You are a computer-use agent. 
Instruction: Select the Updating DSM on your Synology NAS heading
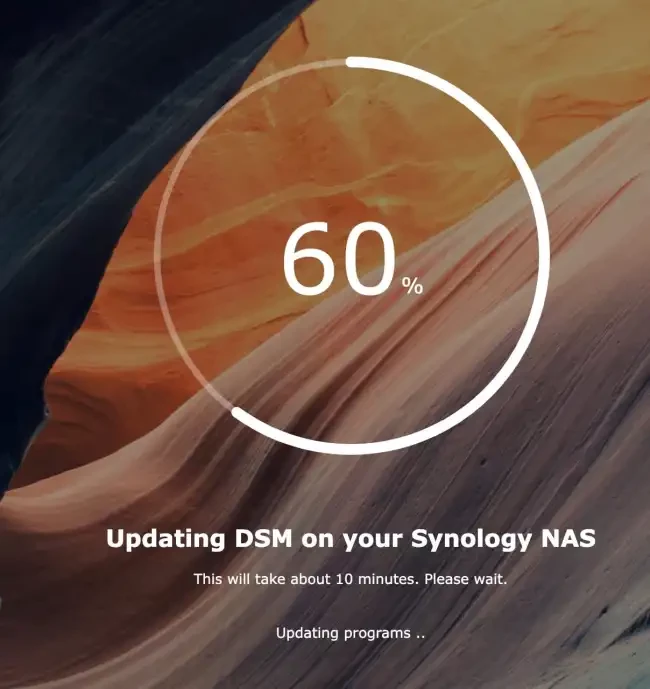(x=351, y=539)
